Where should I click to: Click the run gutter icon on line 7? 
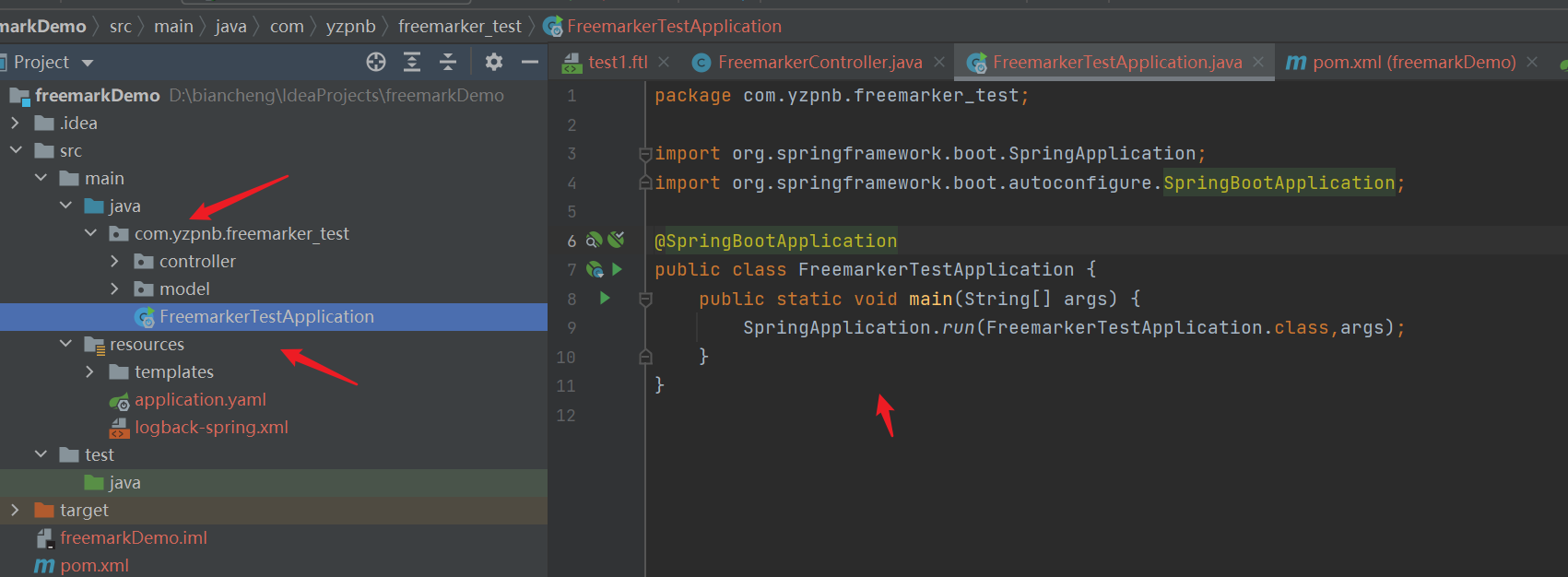[x=617, y=269]
